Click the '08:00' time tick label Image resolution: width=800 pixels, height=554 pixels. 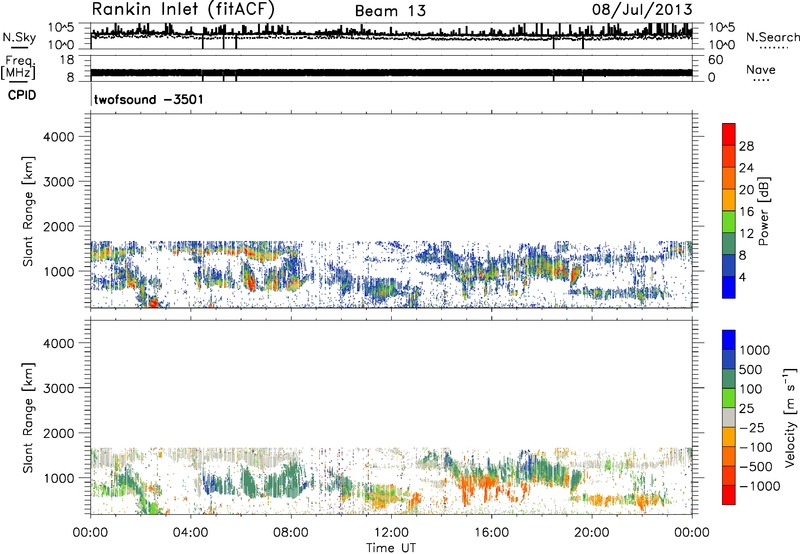[x=291, y=533]
